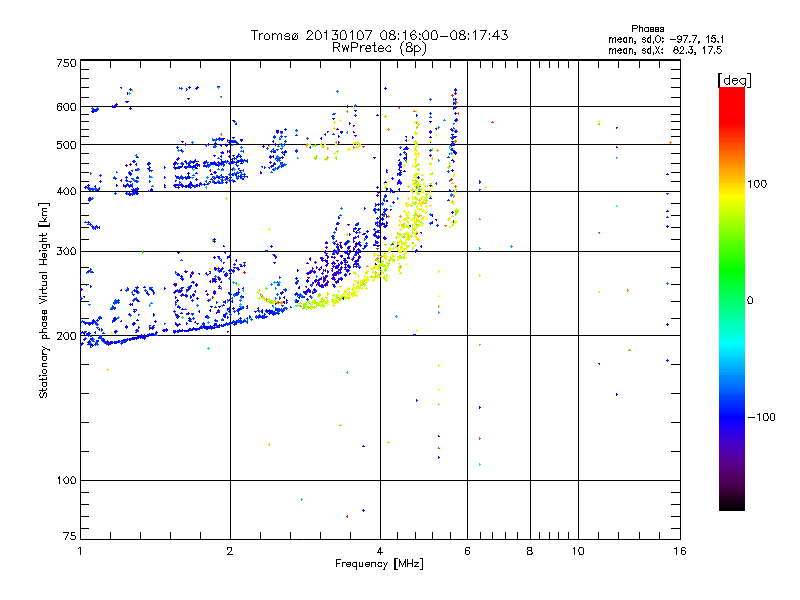
Task: Click the y-axis label '75'
Action: 70,536
